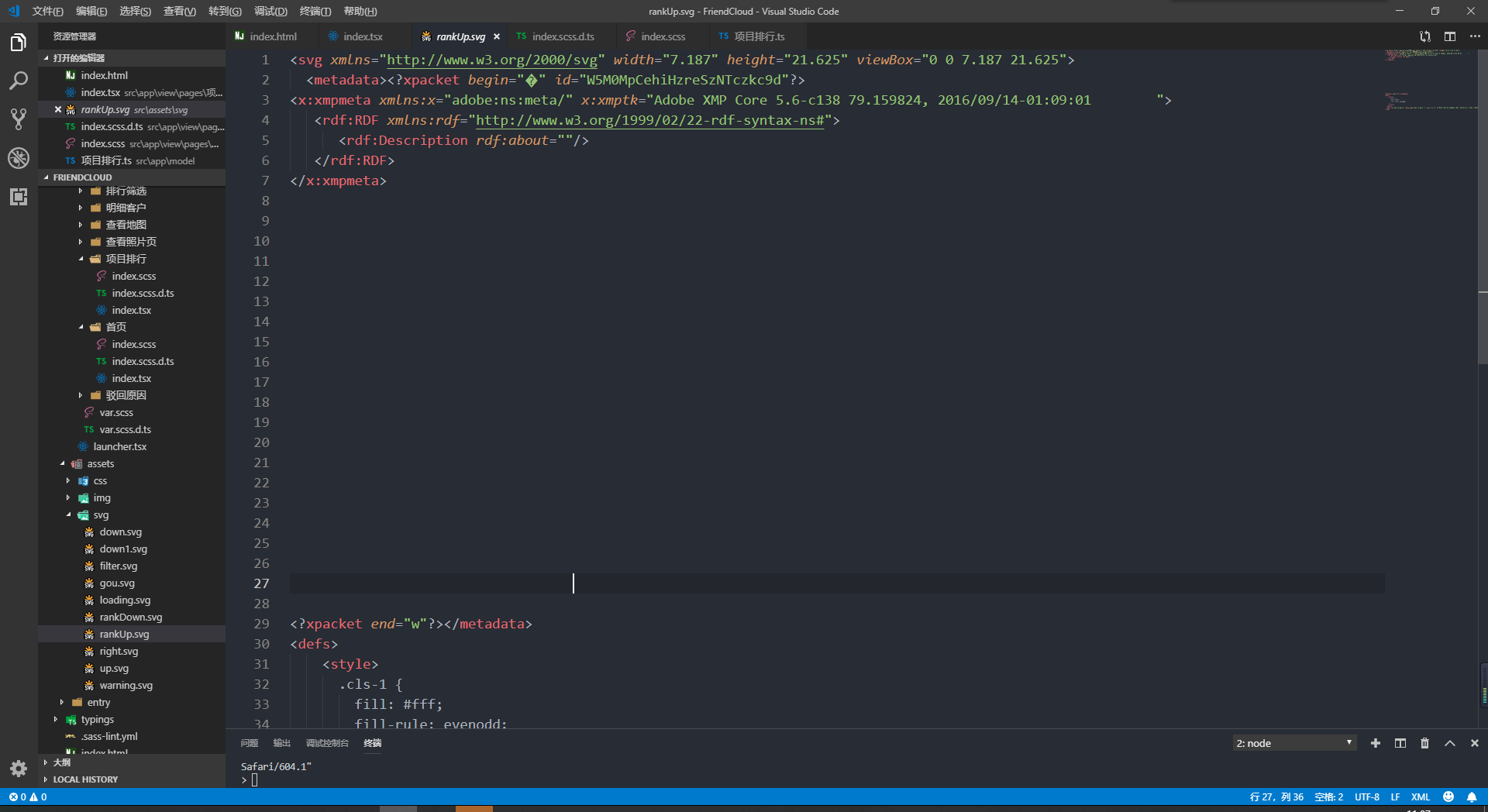Open the Extensions view
Viewport: 1488px width, 812px height.
pos(19,197)
